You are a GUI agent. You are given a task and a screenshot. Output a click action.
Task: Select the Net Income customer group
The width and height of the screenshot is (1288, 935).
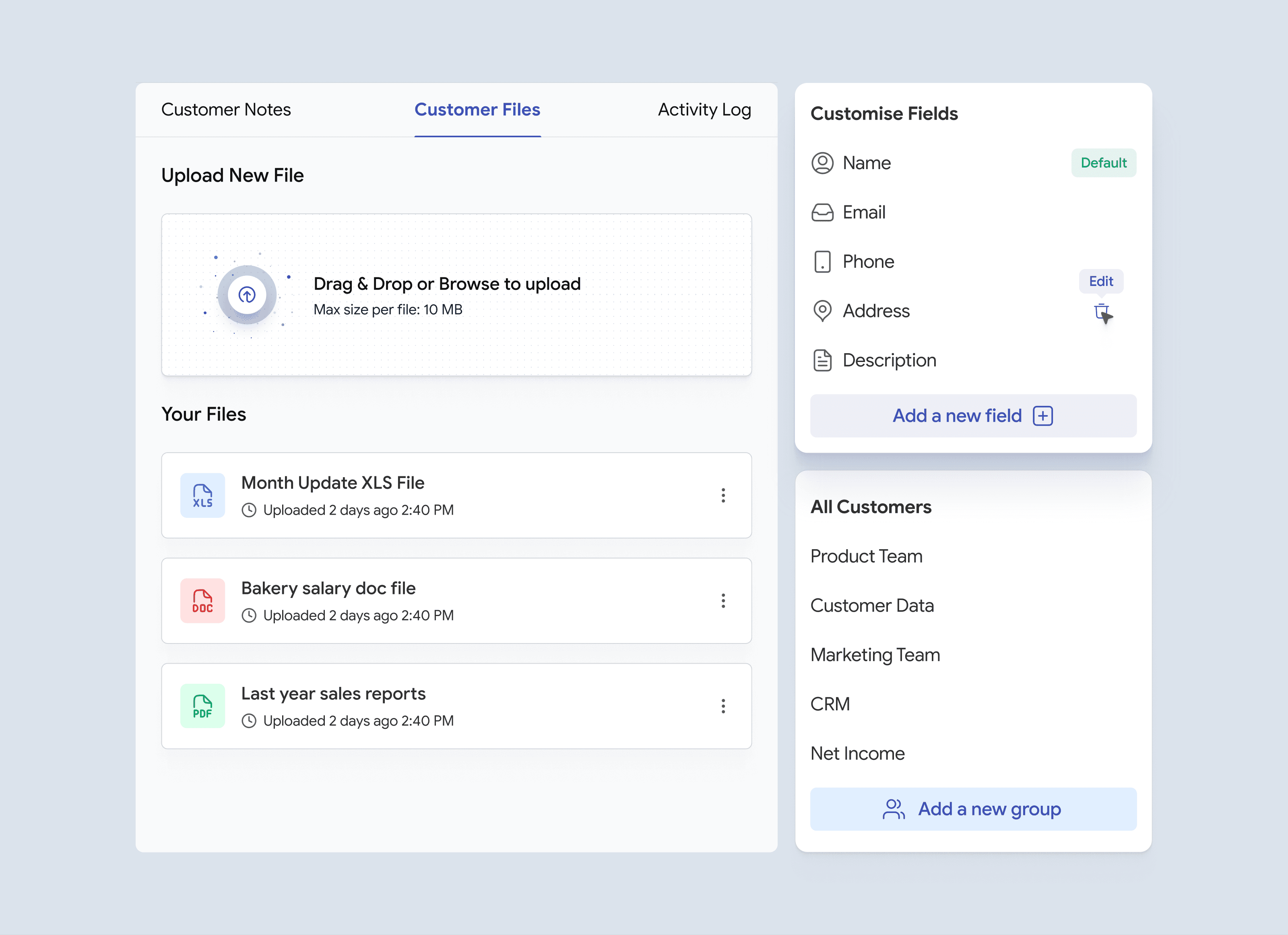[858, 753]
